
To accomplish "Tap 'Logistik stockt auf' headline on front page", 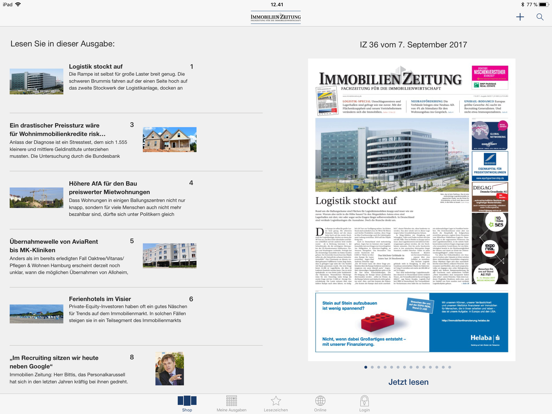I will pyautogui.click(x=356, y=201).
